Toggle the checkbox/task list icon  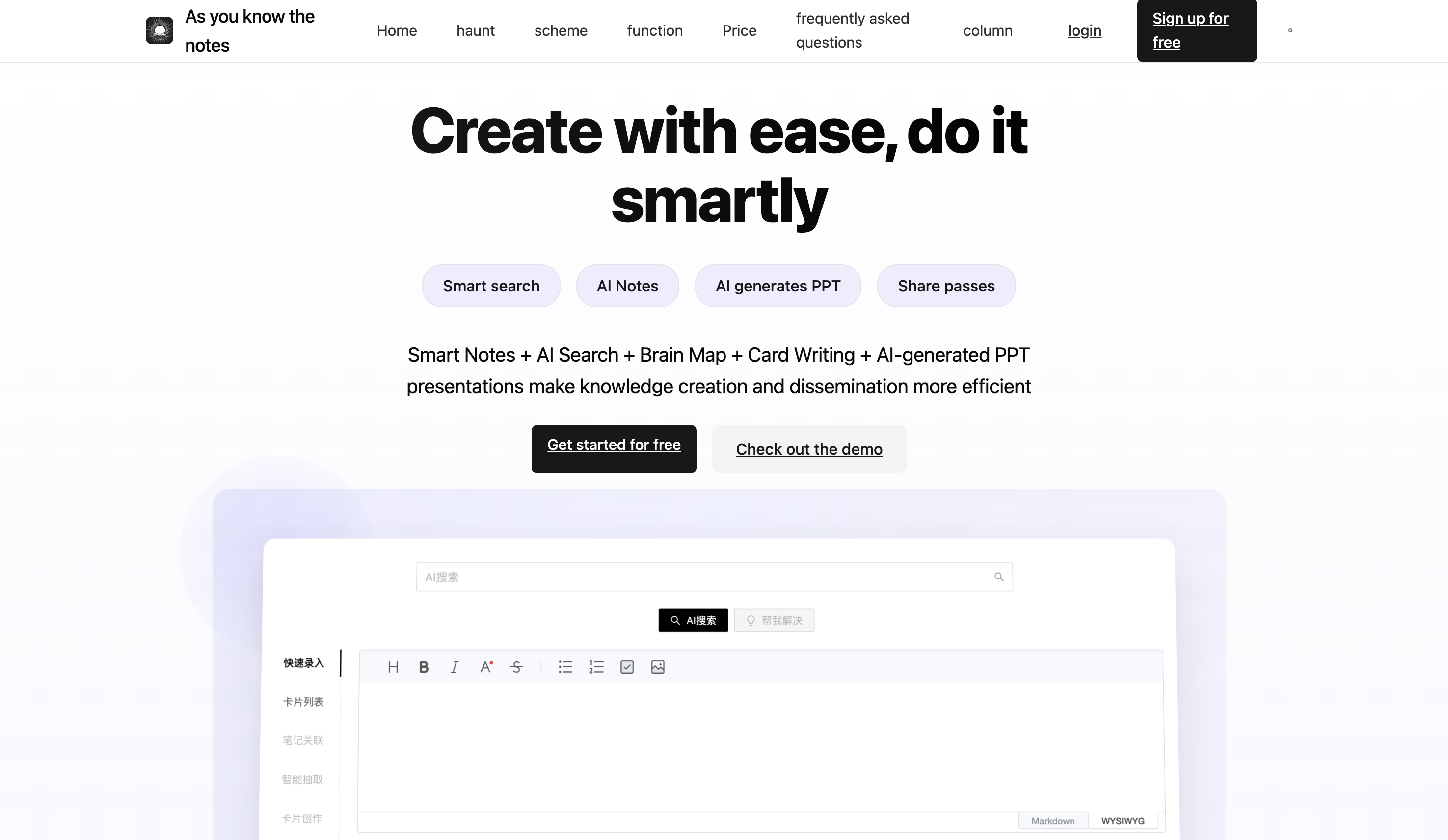(x=627, y=666)
